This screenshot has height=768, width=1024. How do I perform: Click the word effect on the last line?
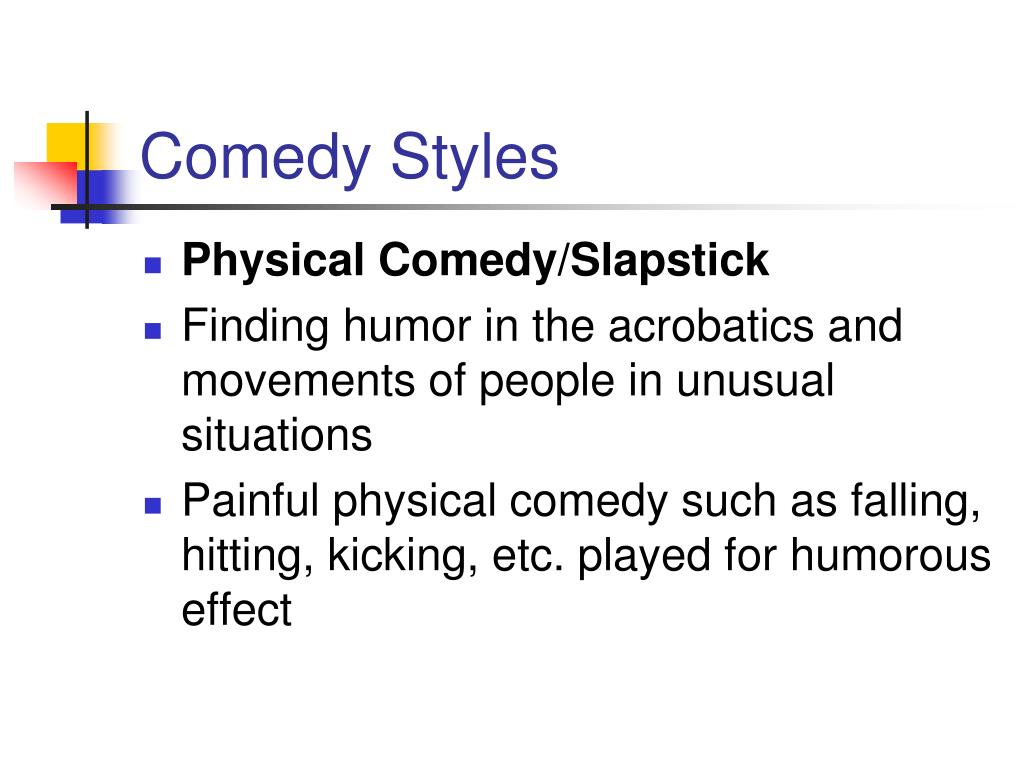[236, 609]
